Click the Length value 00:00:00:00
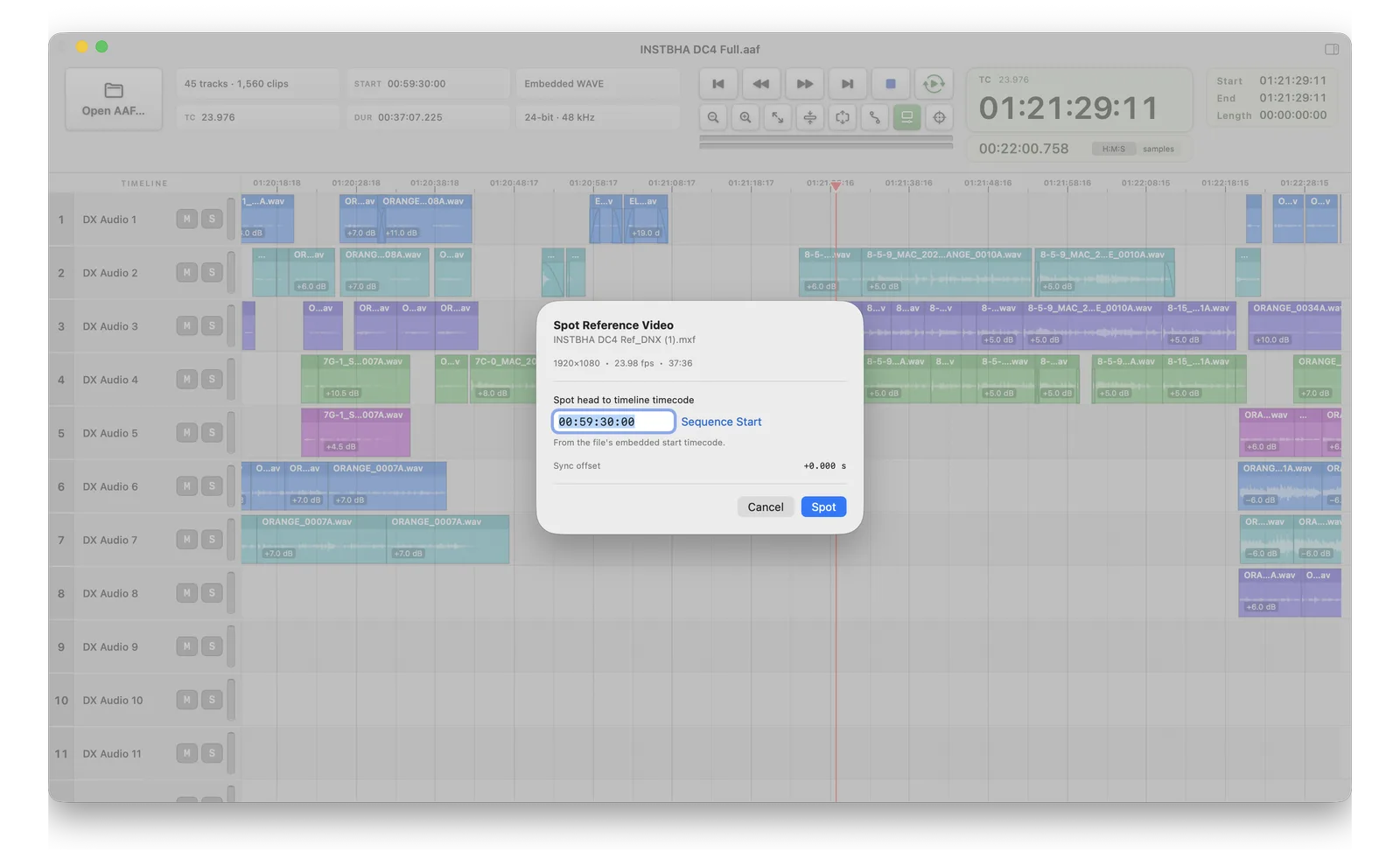This screenshot has height=866, width=1400. [1292, 115]
